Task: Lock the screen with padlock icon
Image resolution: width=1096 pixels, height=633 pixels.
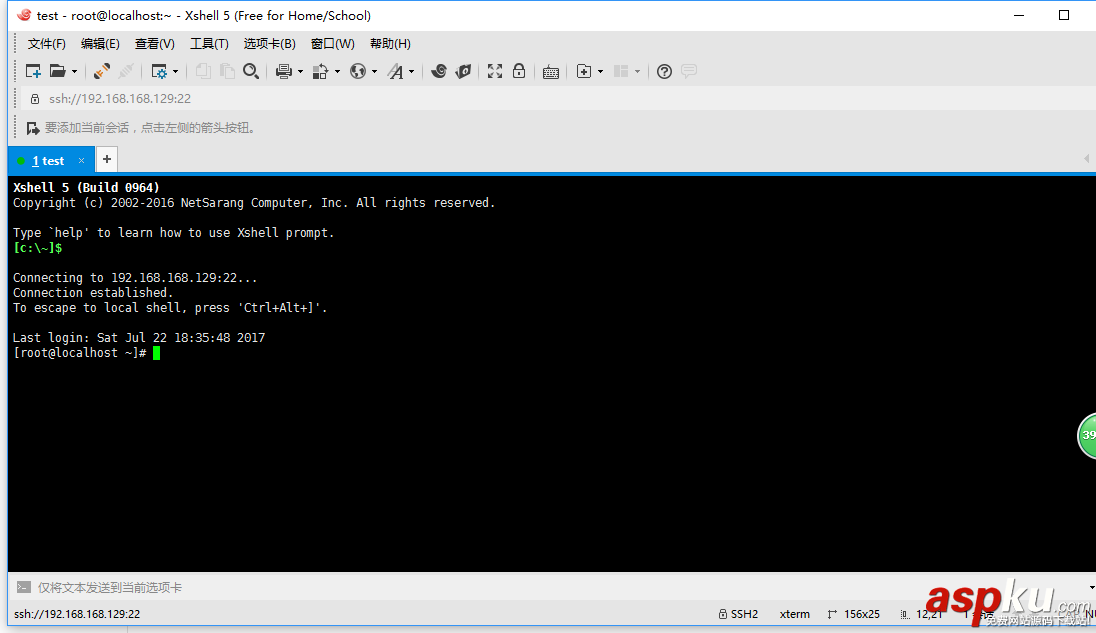Action: pyautogui.click(x=519, y=71)
